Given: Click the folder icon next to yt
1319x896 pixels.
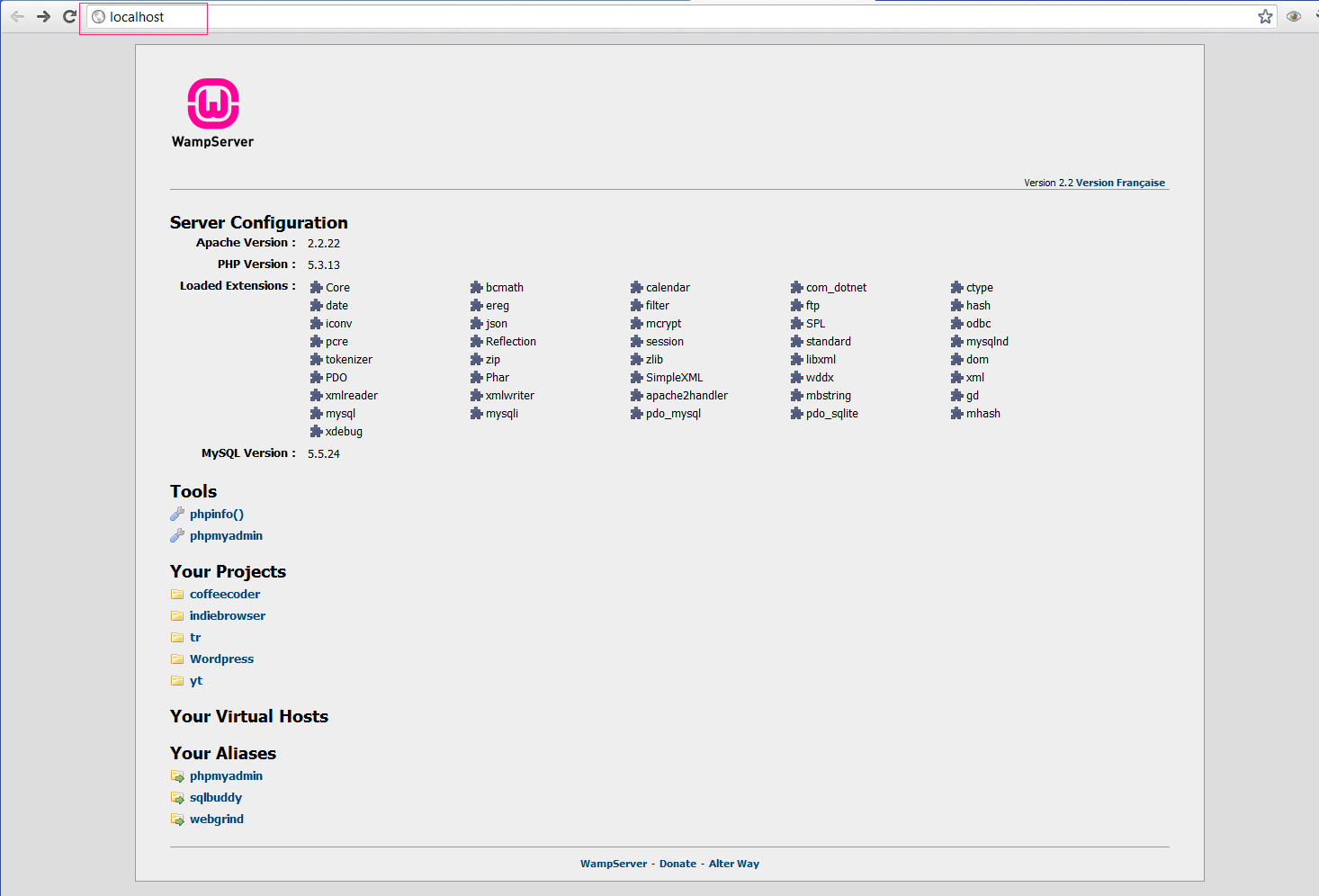Looking at the screenshot, I should (x=177, y=681).
